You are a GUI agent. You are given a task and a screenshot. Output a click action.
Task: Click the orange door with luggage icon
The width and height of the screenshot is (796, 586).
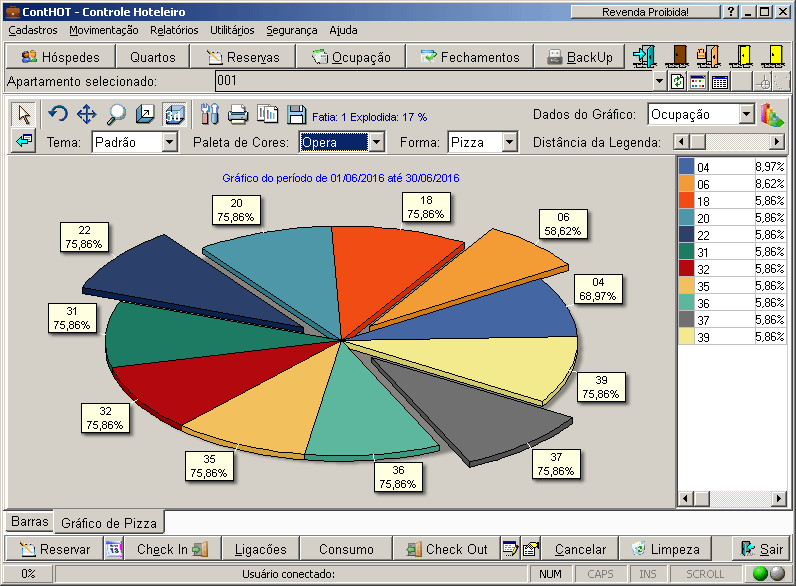coord(709,56)
